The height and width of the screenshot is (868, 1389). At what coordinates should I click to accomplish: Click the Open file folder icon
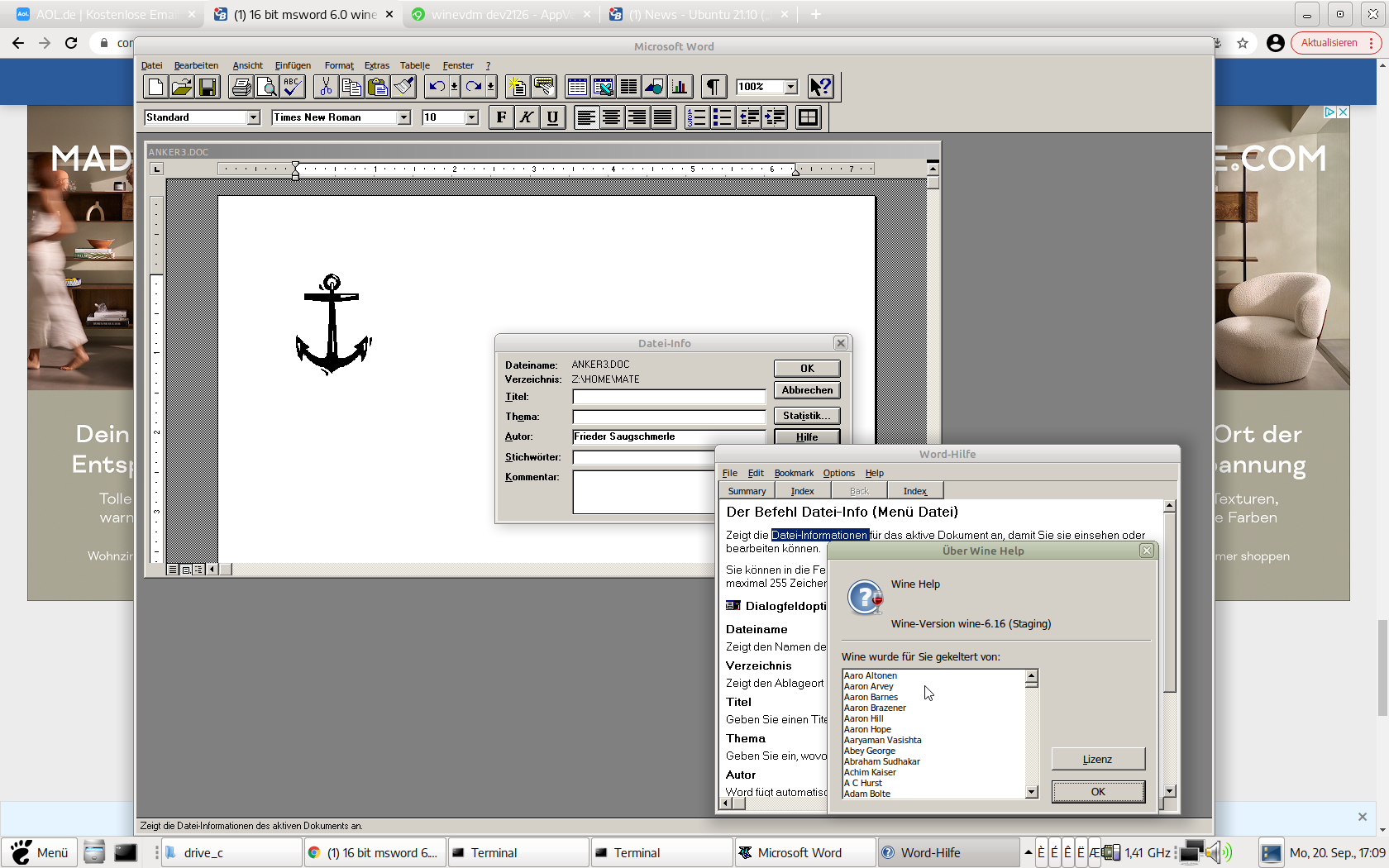[182, 87]
